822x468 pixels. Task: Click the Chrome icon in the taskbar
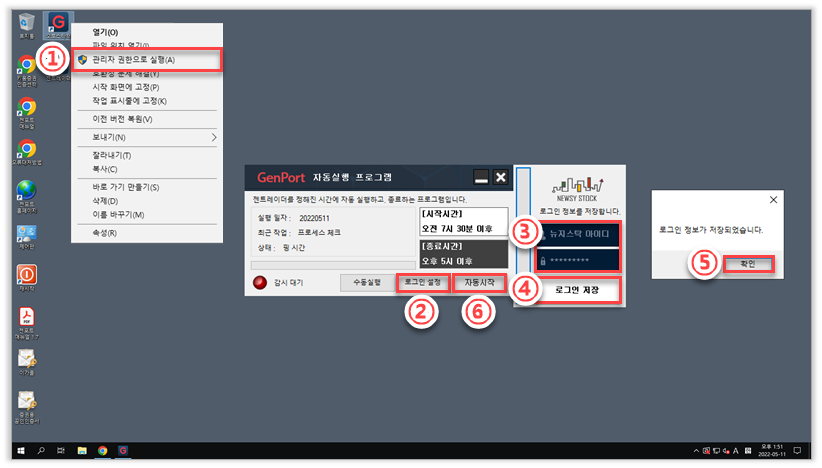click(x=103, y=451)
